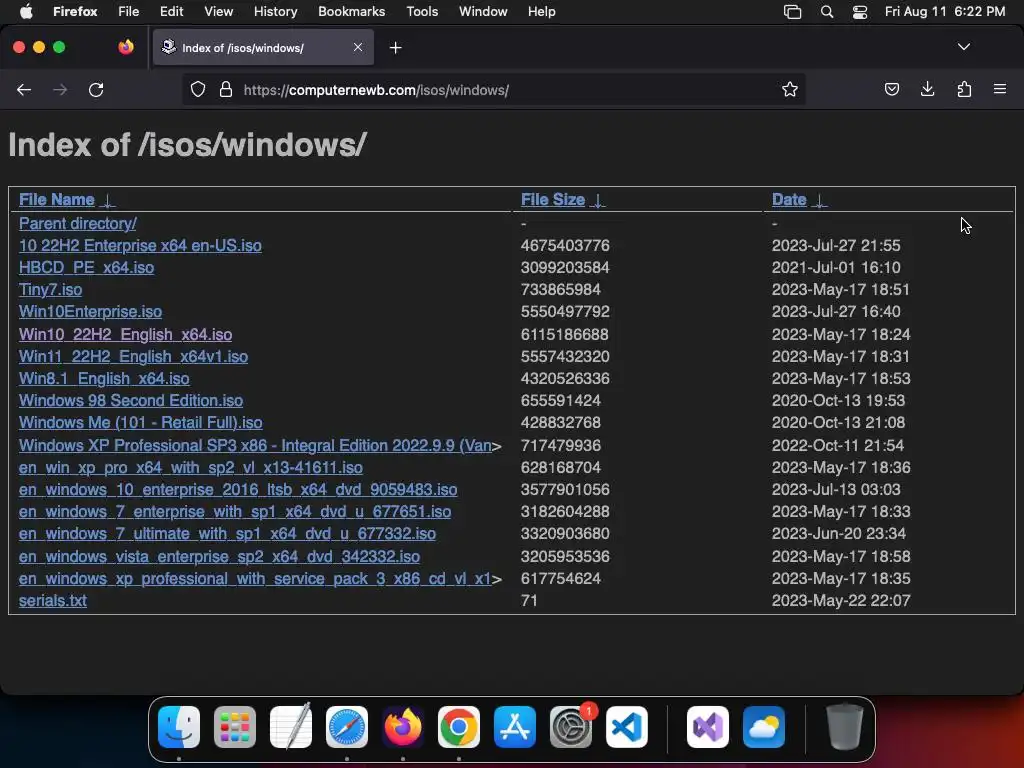Download 10 22H2 Enterprise x64 en-US.iso
The height and width of the screenshot is (768, 1024).
point(140,246)
